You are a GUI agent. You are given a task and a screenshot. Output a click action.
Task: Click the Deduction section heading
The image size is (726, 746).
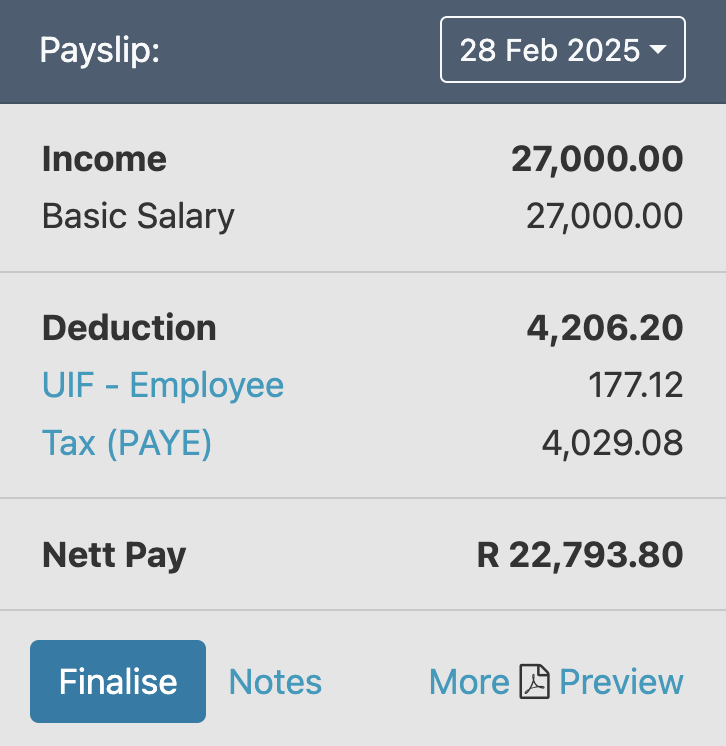(x=129, y=328)
